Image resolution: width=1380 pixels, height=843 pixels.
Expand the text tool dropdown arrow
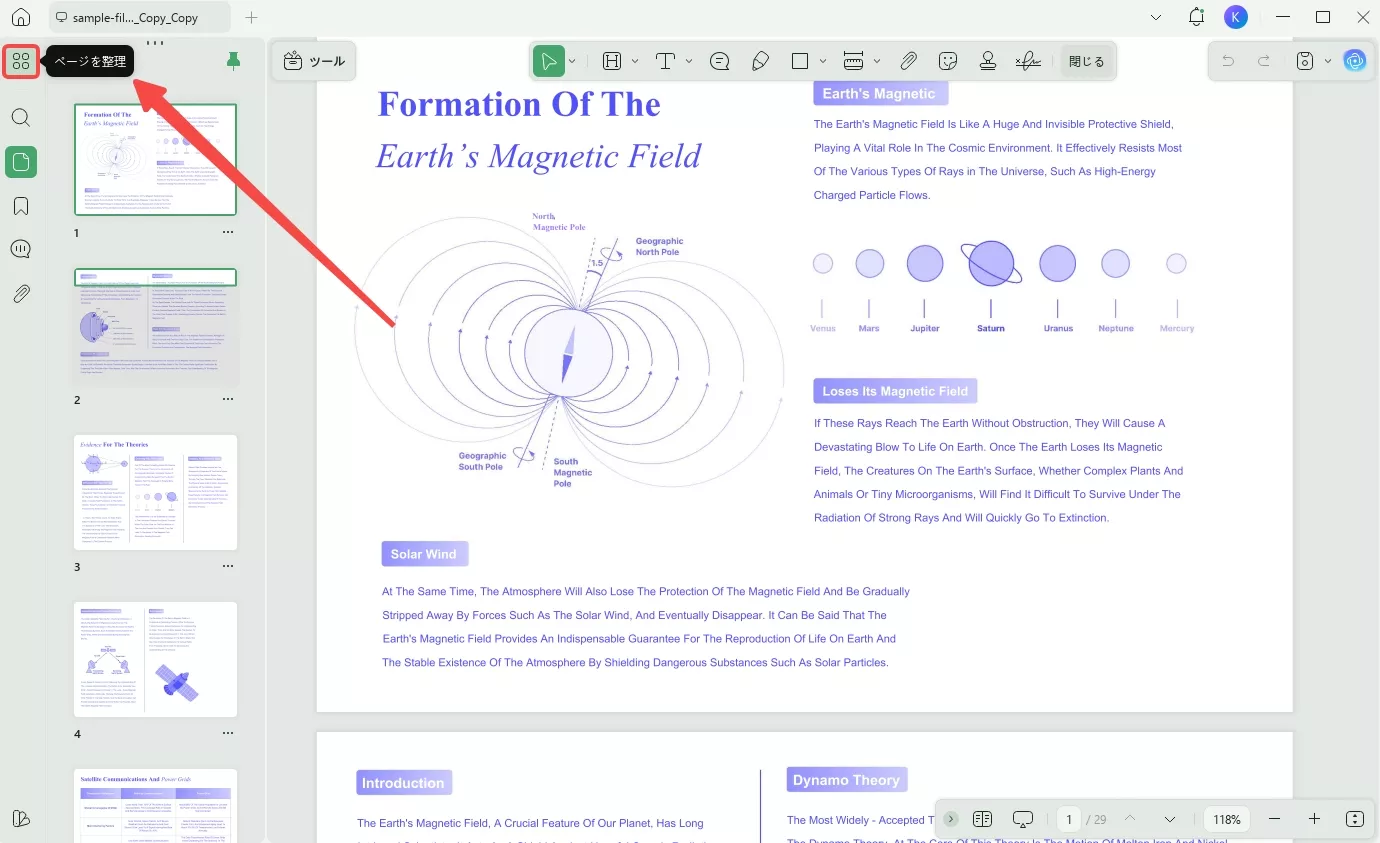[689, 61]
